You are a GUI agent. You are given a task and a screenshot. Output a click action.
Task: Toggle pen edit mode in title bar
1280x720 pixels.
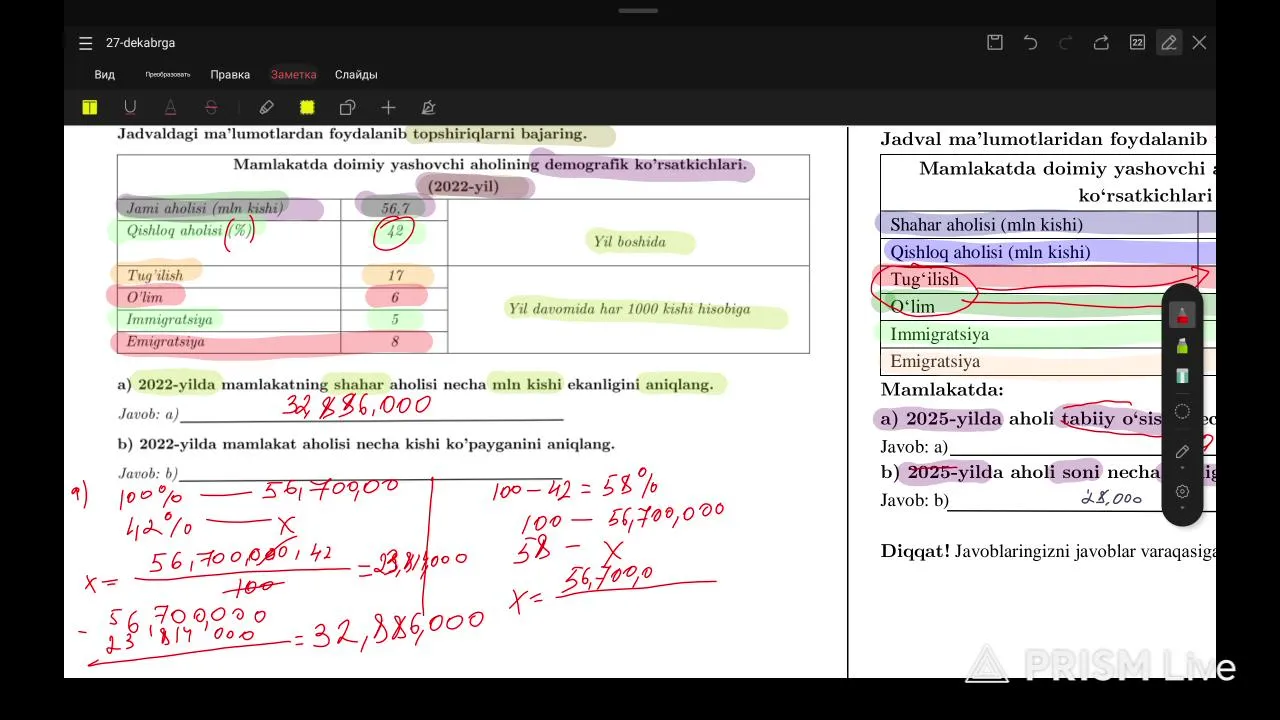click(1168, 42)
